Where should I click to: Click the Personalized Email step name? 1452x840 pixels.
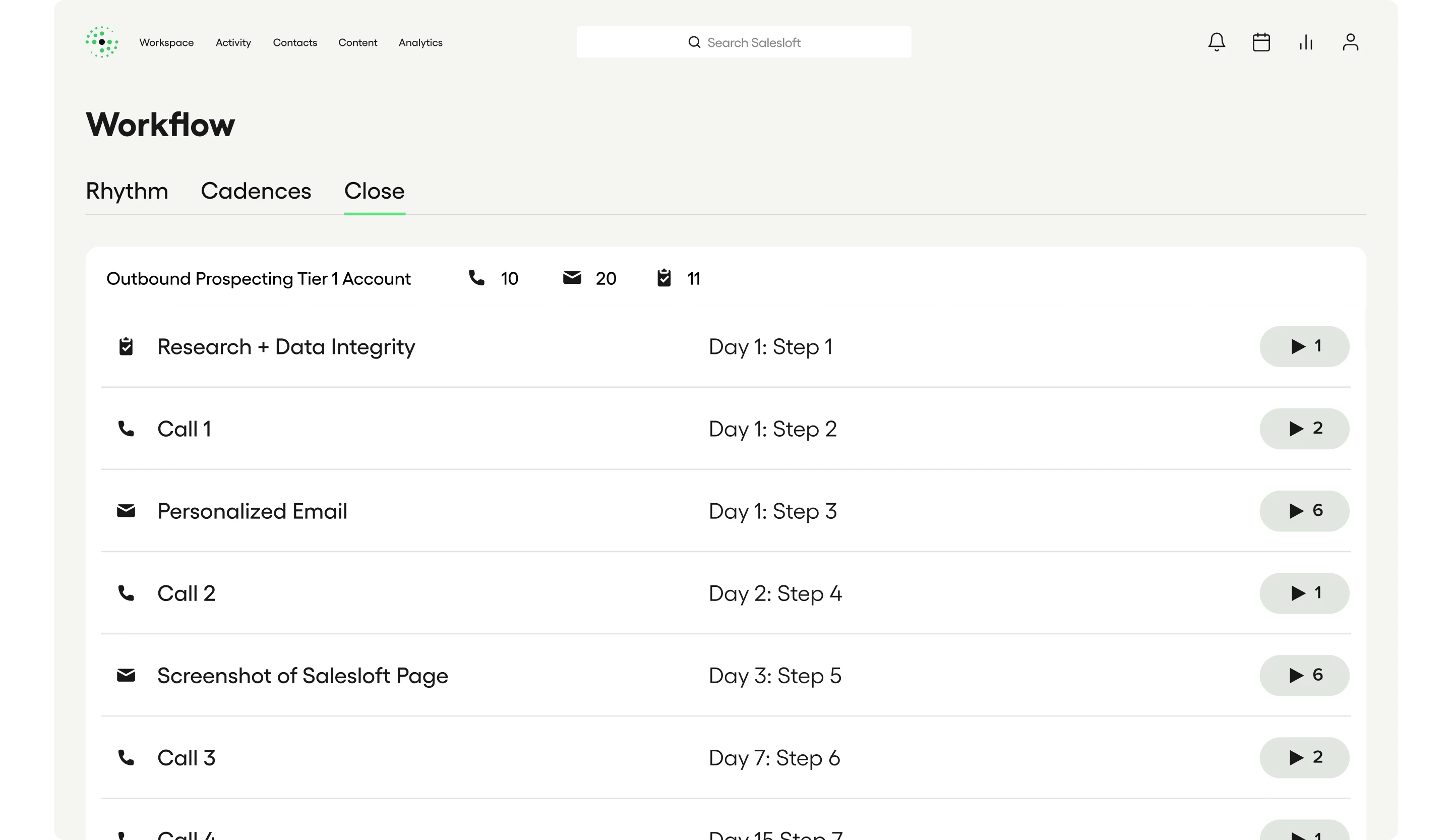(x=253, y=512)
